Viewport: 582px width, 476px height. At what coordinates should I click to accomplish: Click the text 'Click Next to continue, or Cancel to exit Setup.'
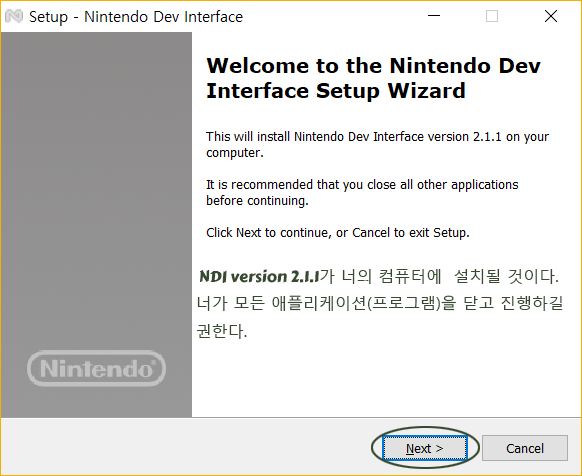338,233
